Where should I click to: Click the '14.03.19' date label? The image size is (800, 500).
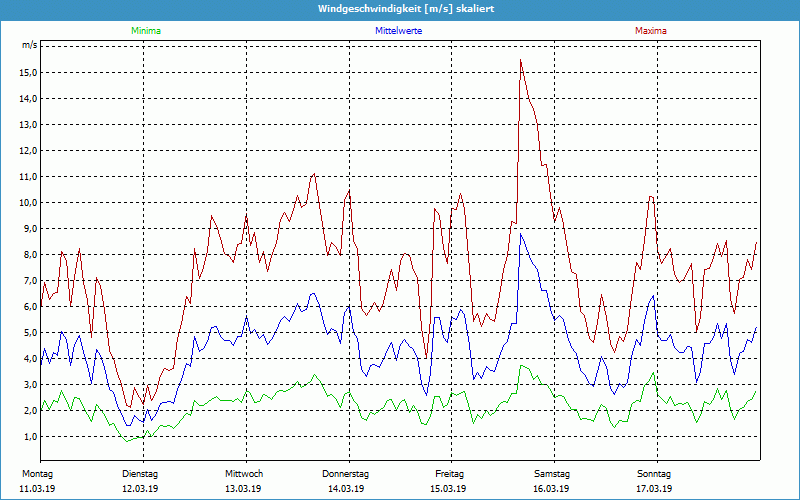pos(346,489)
